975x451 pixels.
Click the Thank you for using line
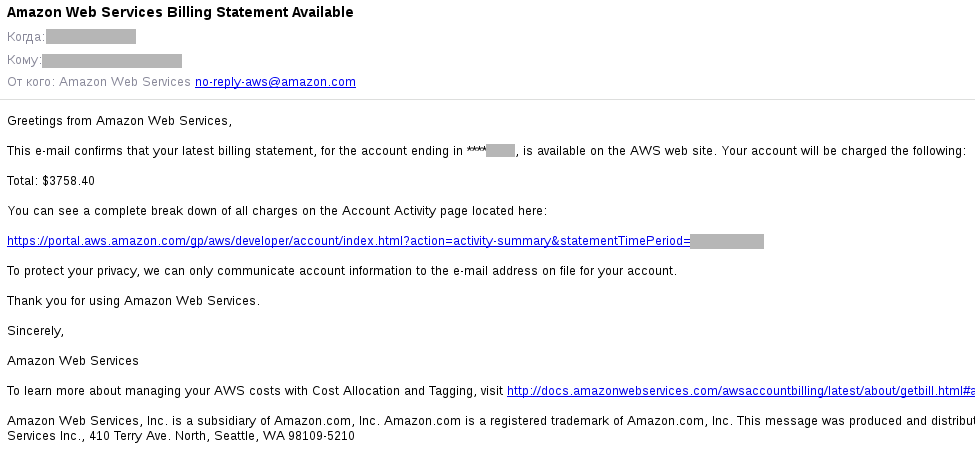[134, 300]
